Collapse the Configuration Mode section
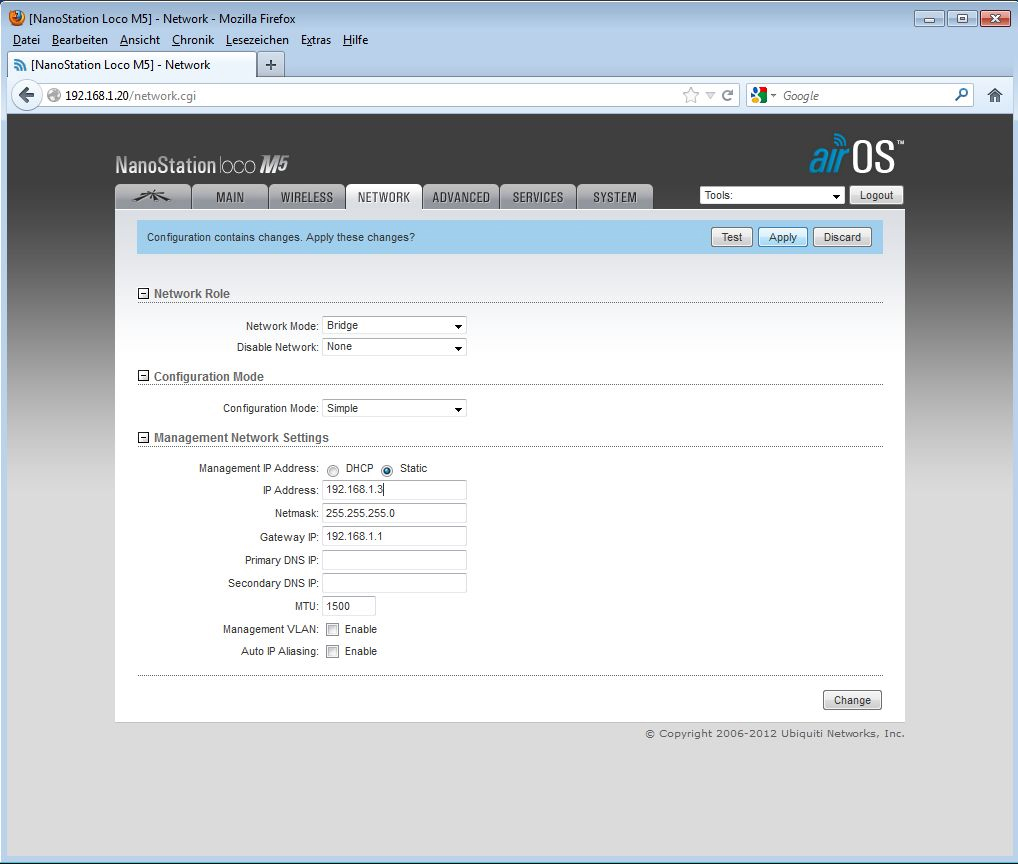 pyautogui.click(x=143, y=376)
